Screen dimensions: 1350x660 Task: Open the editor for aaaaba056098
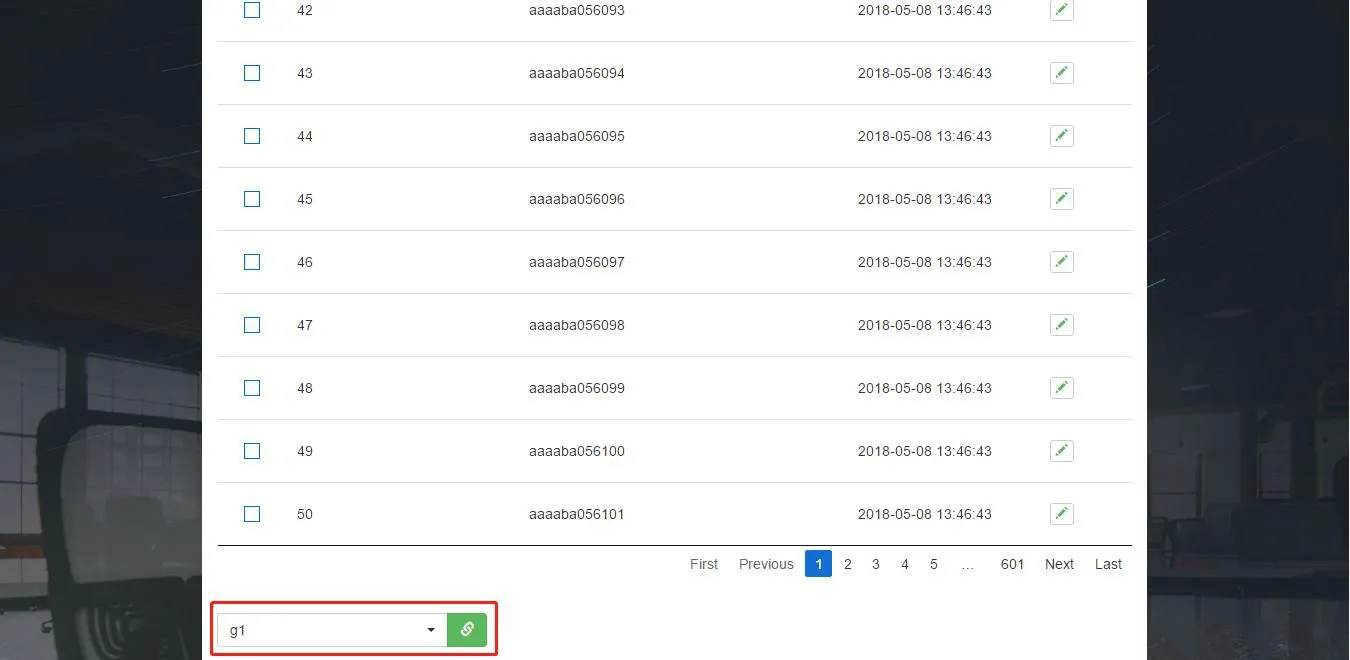pyautogui.click(x=1061, y=324)
